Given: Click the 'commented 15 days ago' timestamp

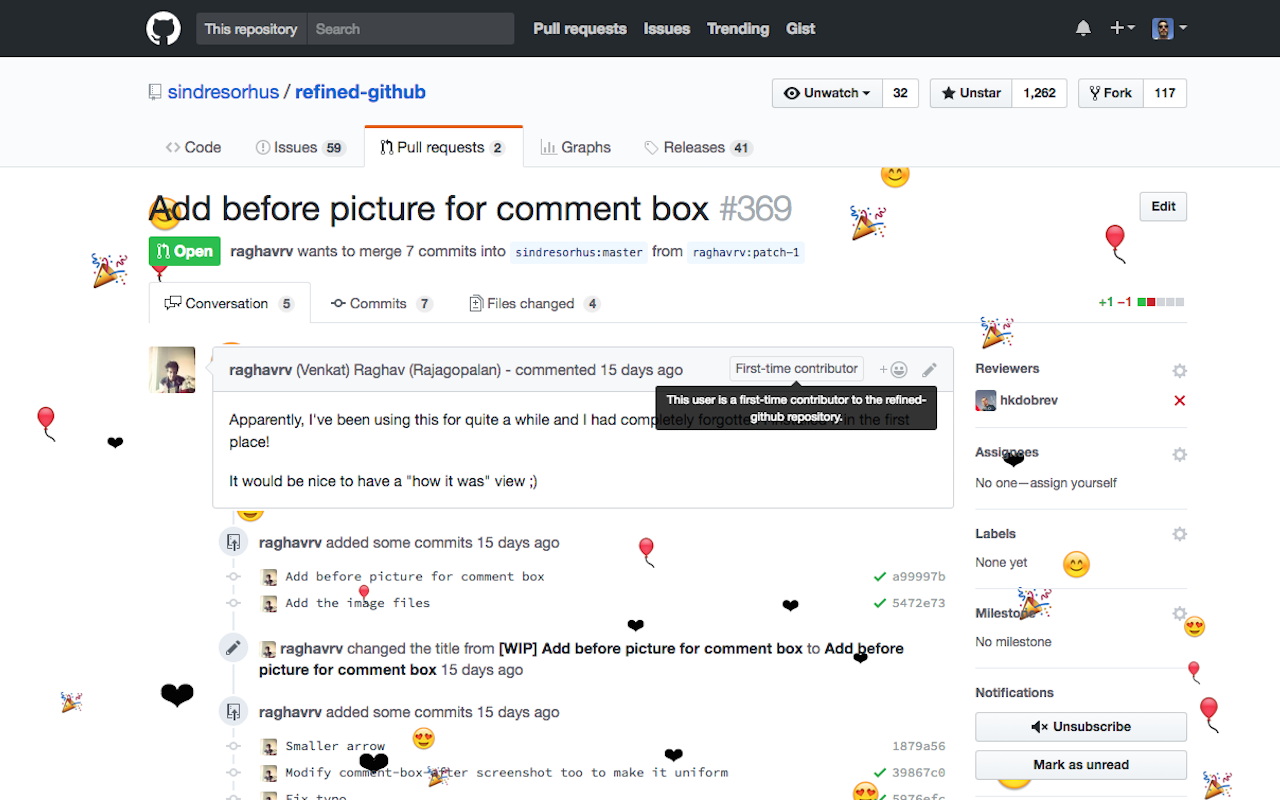Looking at the screenshot, I should pyautogui.click(x=598, y=370).
